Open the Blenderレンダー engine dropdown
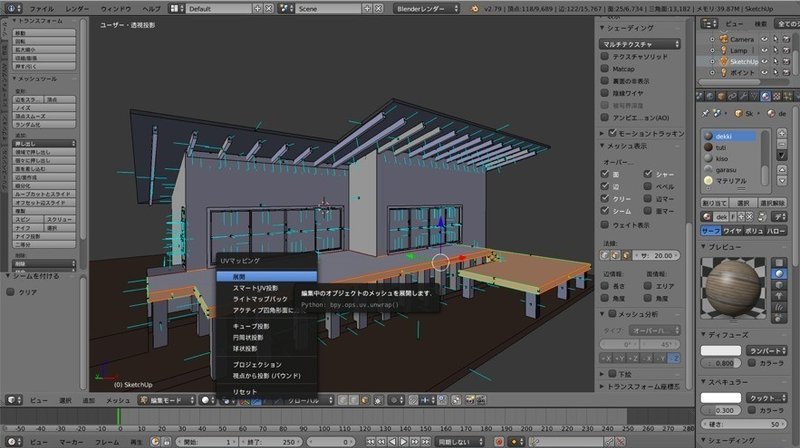 click(426, 9)
